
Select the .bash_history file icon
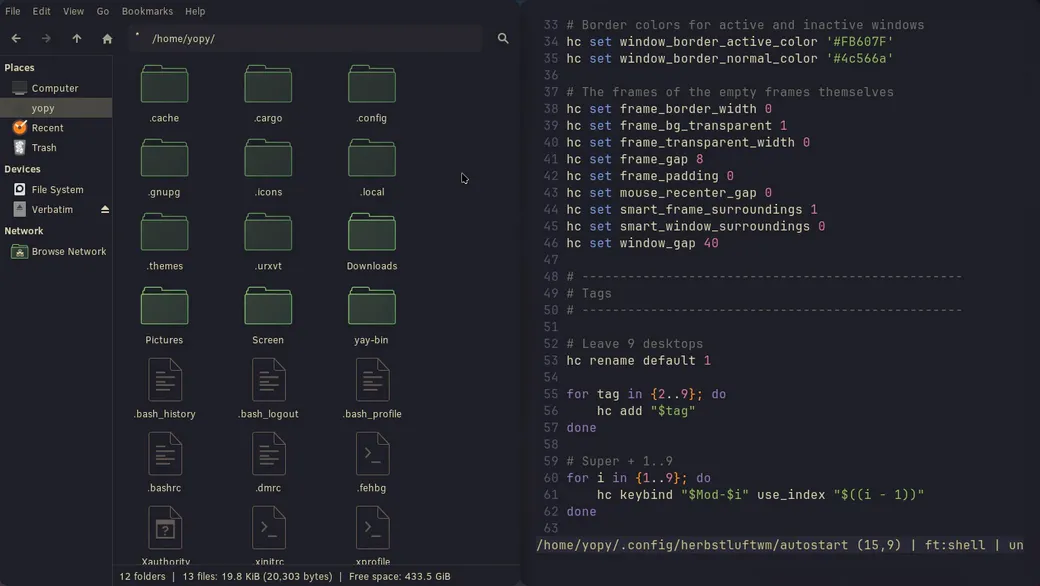coord(165,380)
